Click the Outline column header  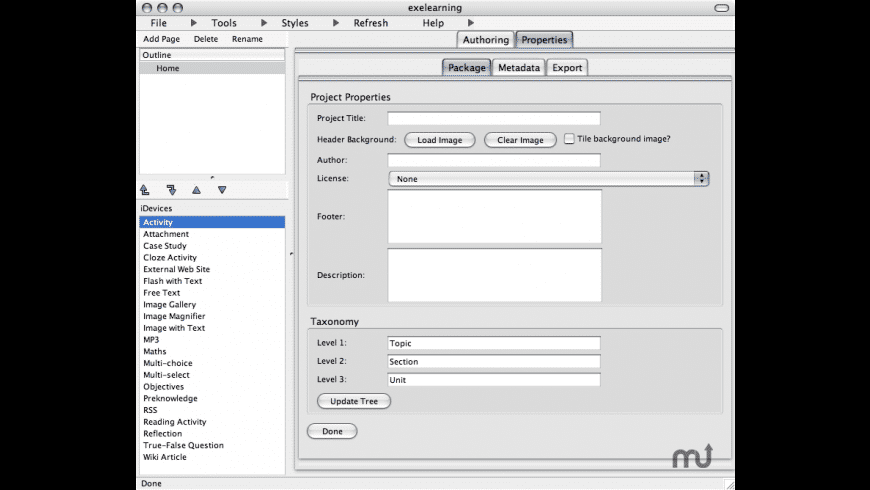tap(212, 55)
